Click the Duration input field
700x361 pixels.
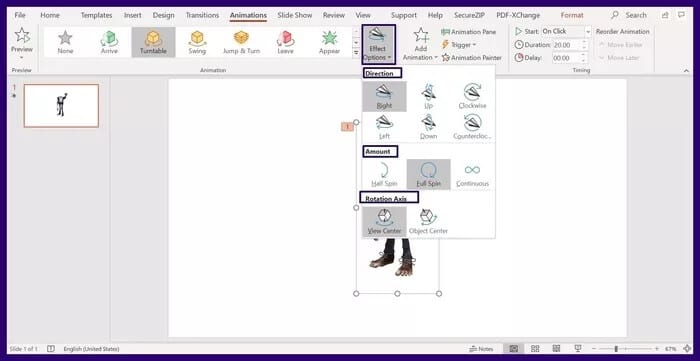[x=566, y=45]
